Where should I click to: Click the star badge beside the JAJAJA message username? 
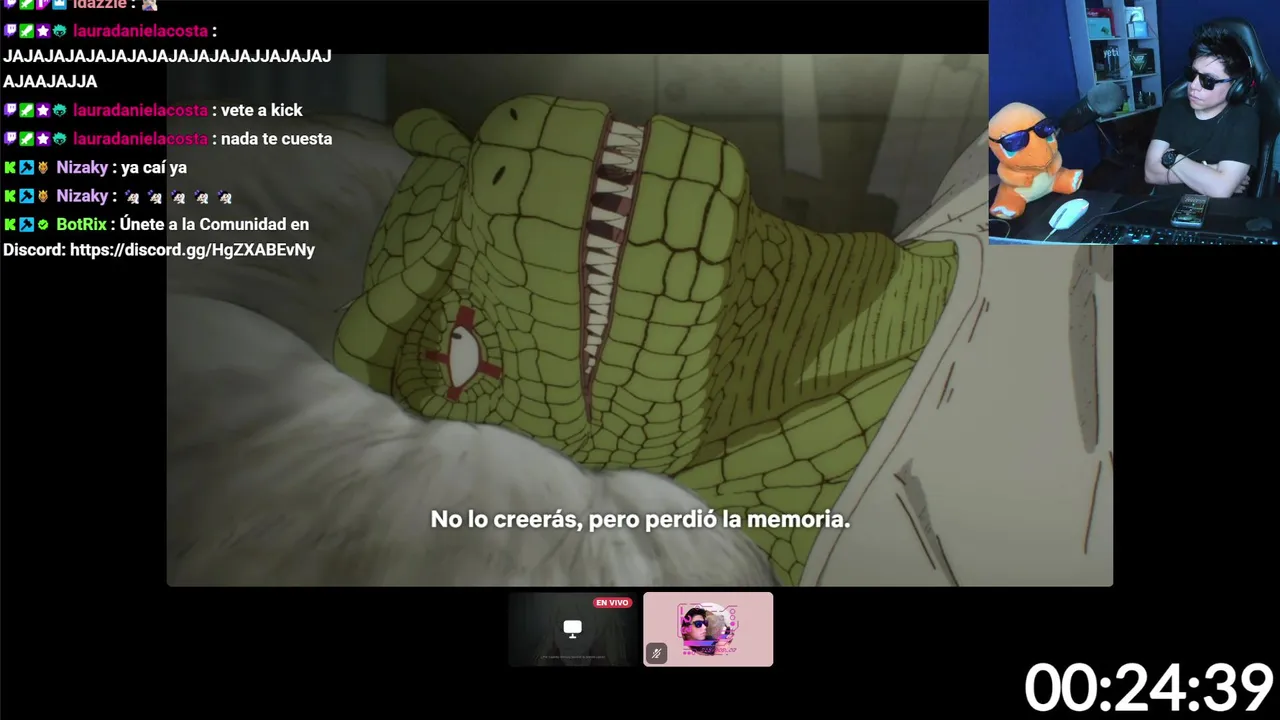pyautogui.click(x=43, y=31)
